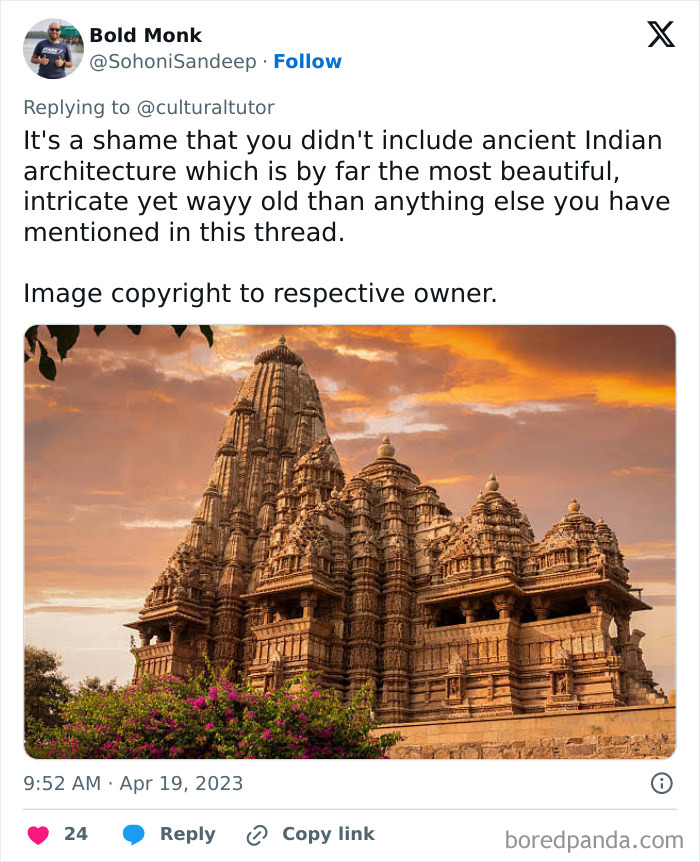Open the tweet info circle icon
The height and width of the screenshot is (862, 700).
coord(662,783)
